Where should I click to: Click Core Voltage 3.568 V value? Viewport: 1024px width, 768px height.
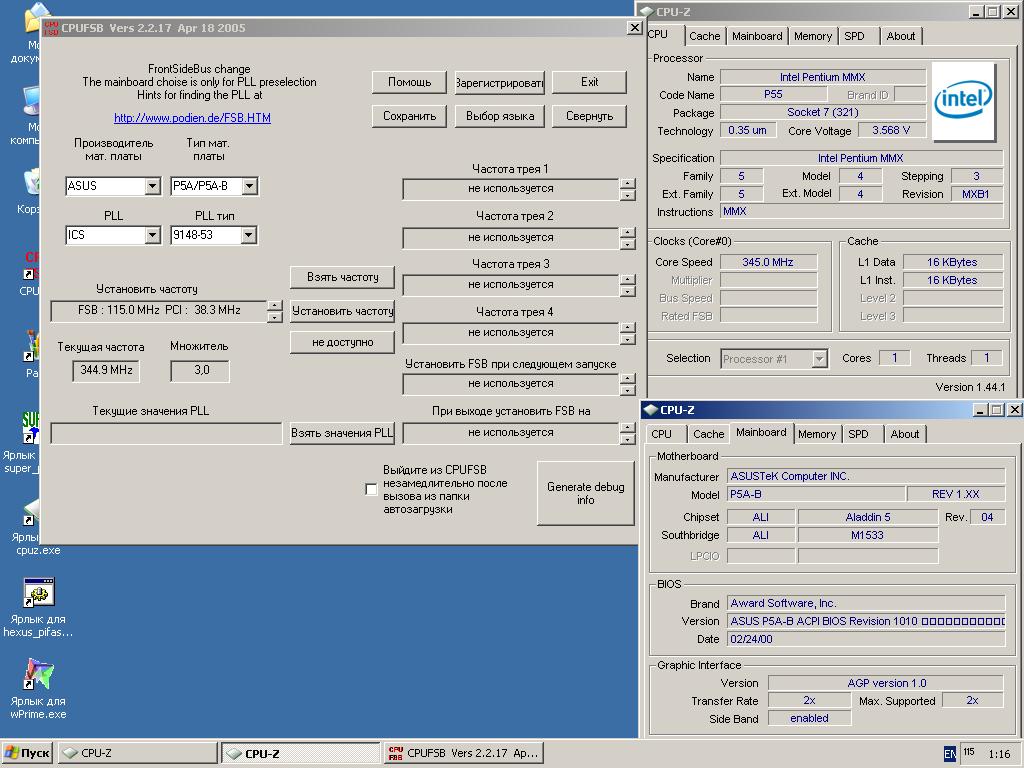tap(891, 130)
